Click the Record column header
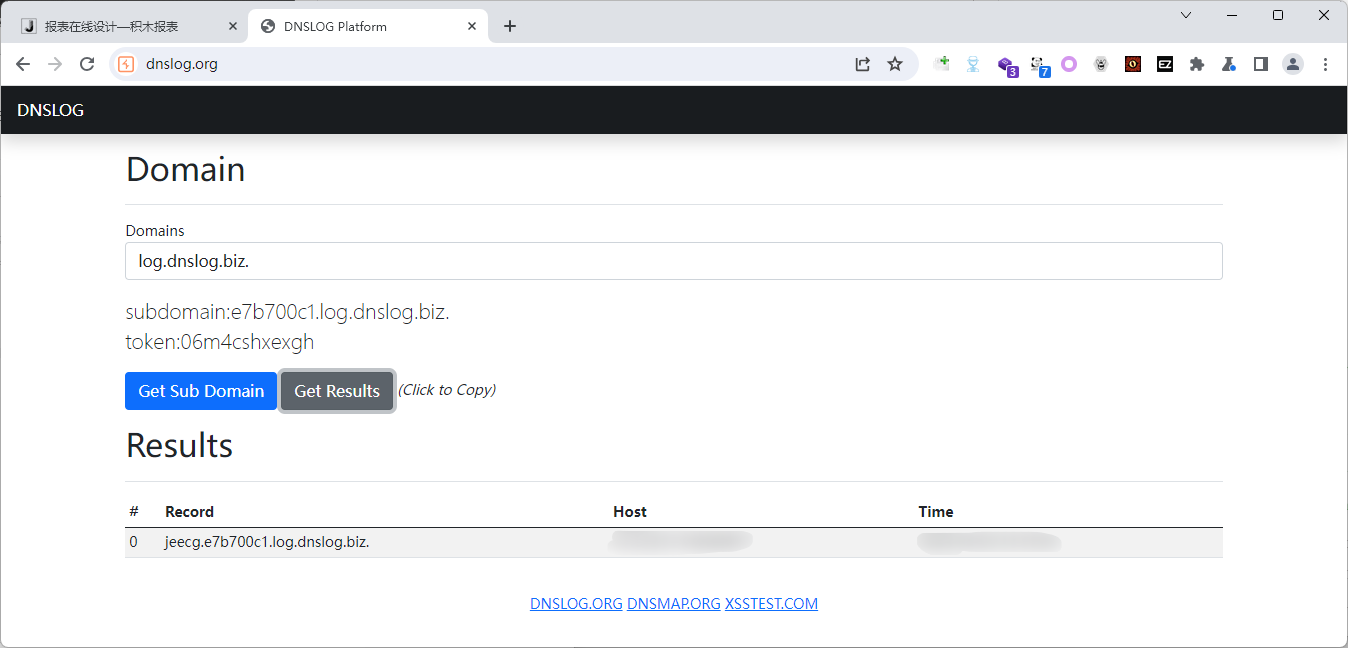This screenshot has width=1348, height=648. pos(190,511)
